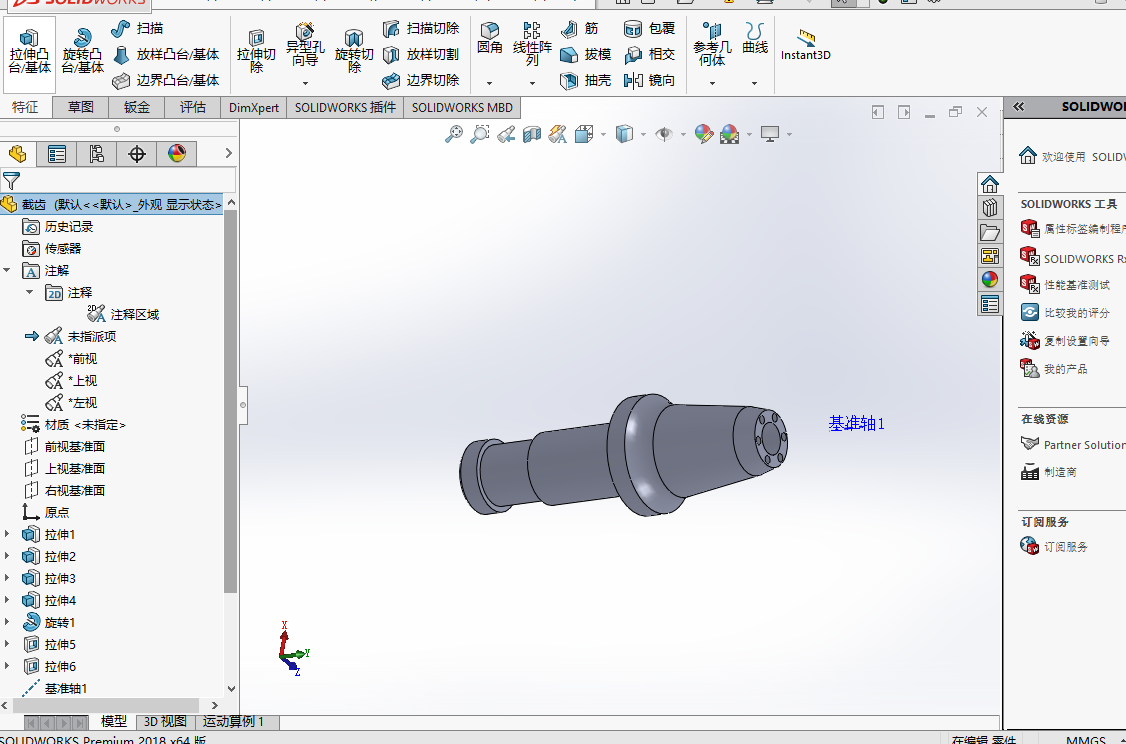1126x744 pixels.
Task: Open the 评估 evaluate tab
Action: 192,108
